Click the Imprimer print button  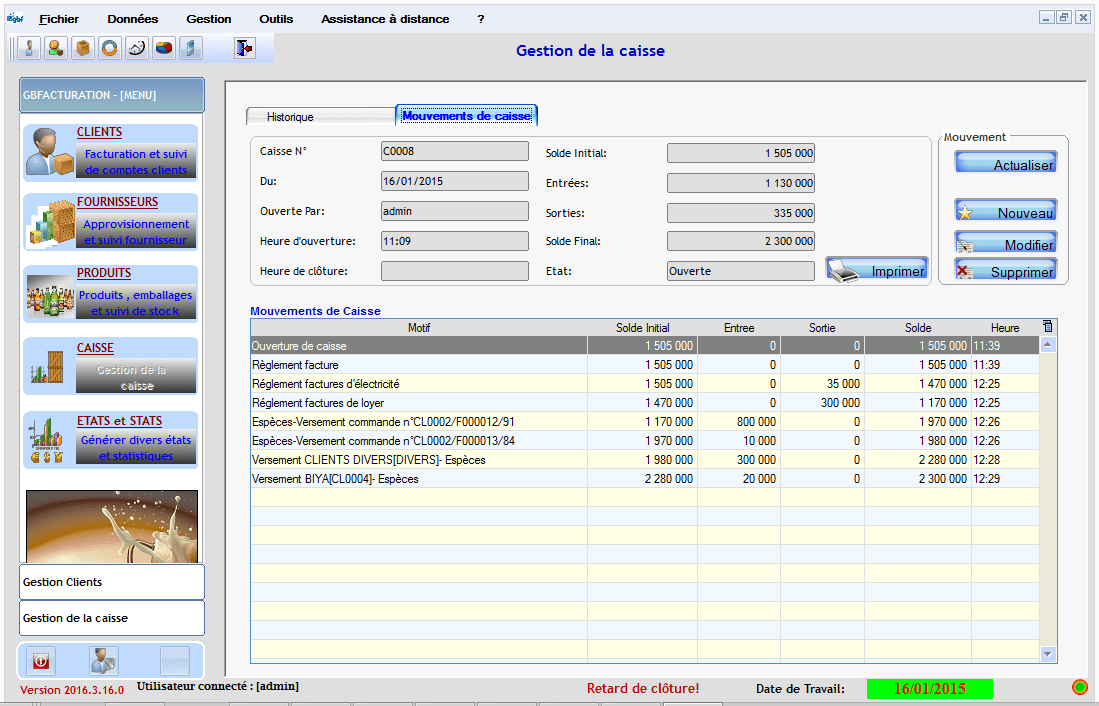tap(877, 270)
